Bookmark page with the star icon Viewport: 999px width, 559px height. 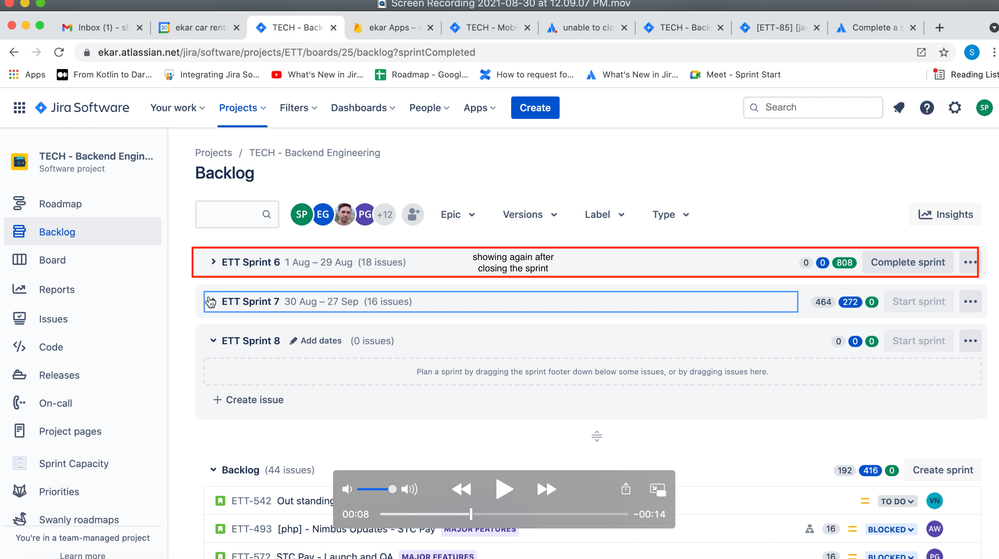[944, 52]
